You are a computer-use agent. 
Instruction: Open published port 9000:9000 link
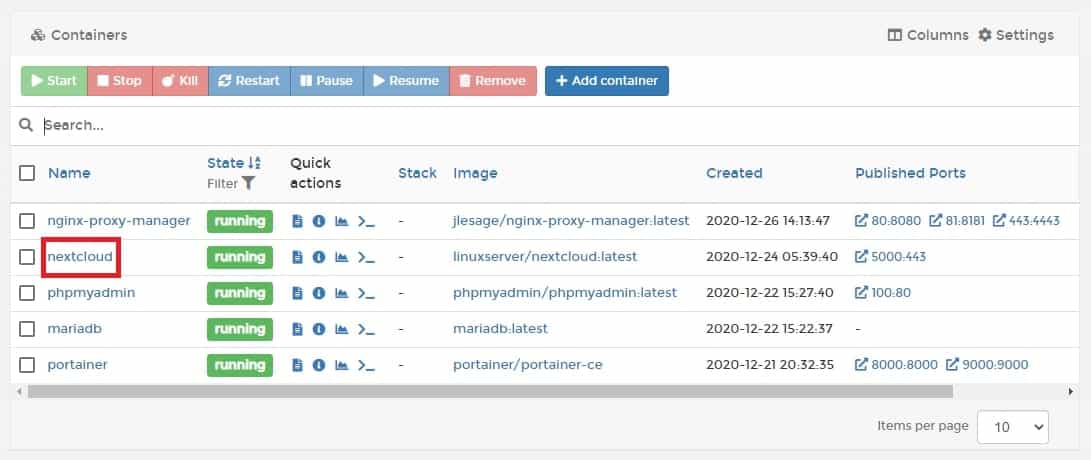[987, 365]
